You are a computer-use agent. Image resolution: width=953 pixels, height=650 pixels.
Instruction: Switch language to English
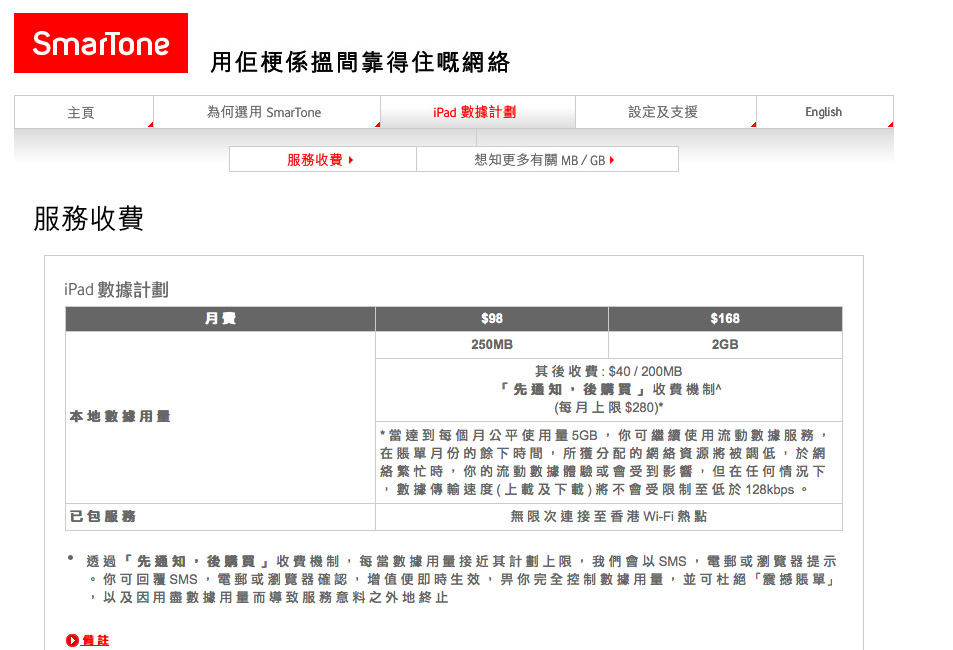(823, 112)
